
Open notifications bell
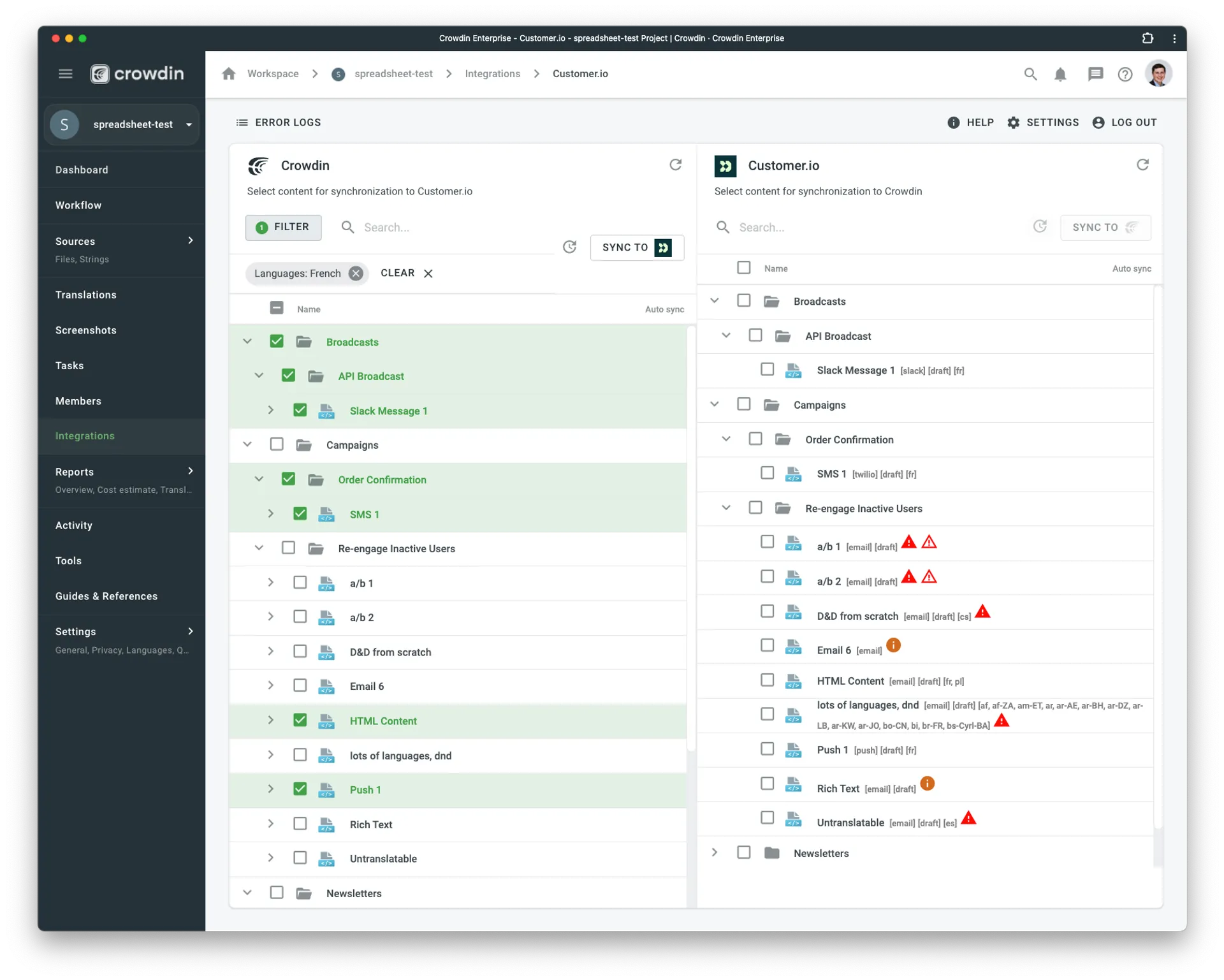point(1060,74)
